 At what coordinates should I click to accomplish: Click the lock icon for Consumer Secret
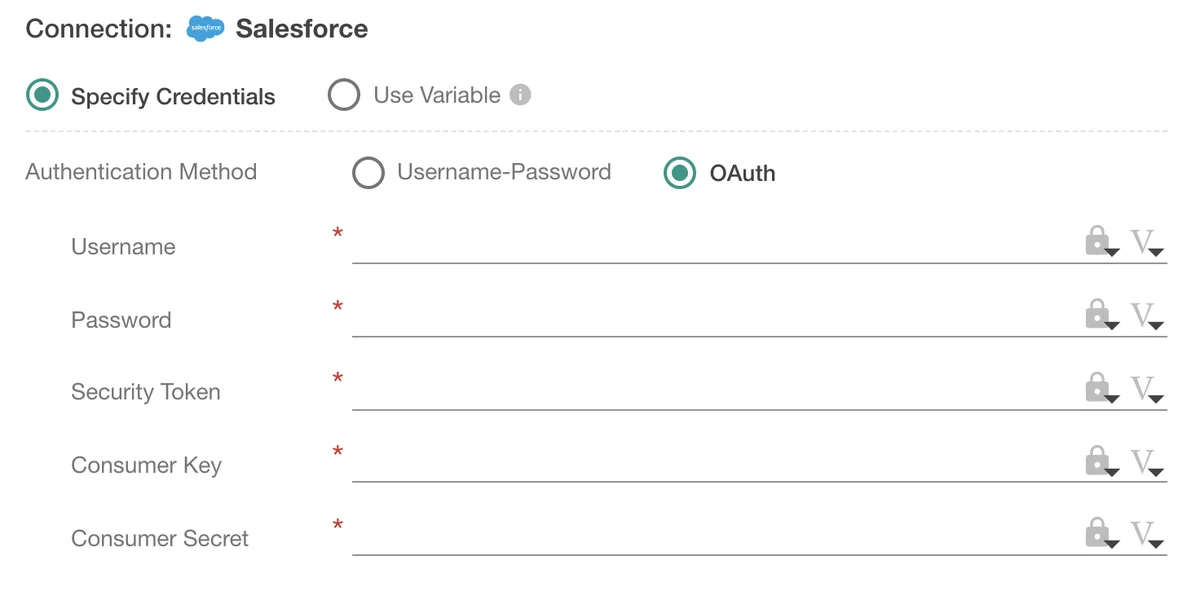(1100, 534)
